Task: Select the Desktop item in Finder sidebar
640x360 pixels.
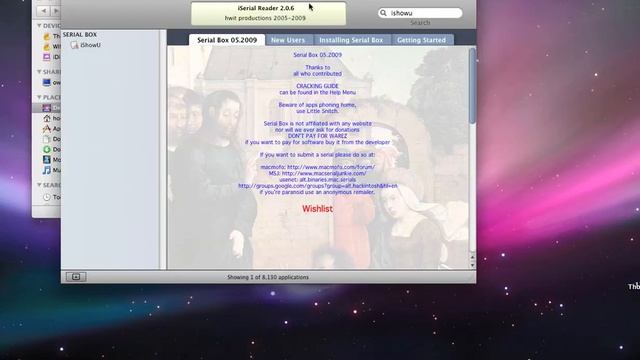Action: coord(47,108)
